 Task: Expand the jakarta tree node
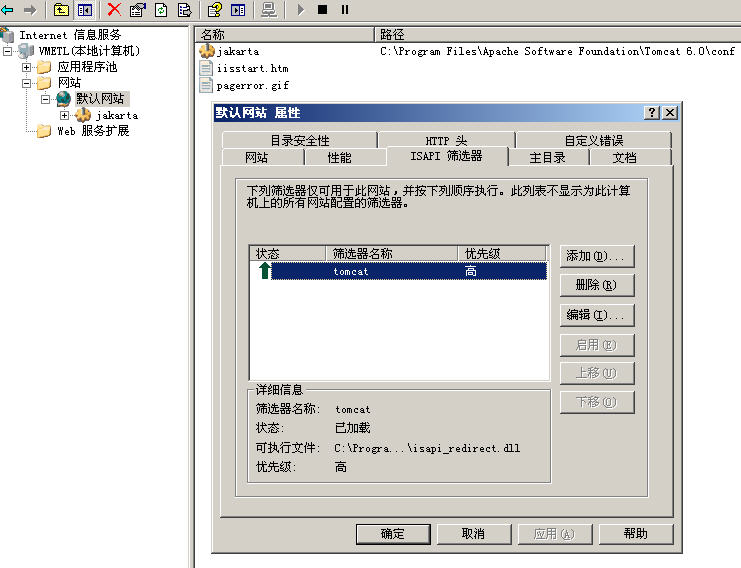(64, 115)
